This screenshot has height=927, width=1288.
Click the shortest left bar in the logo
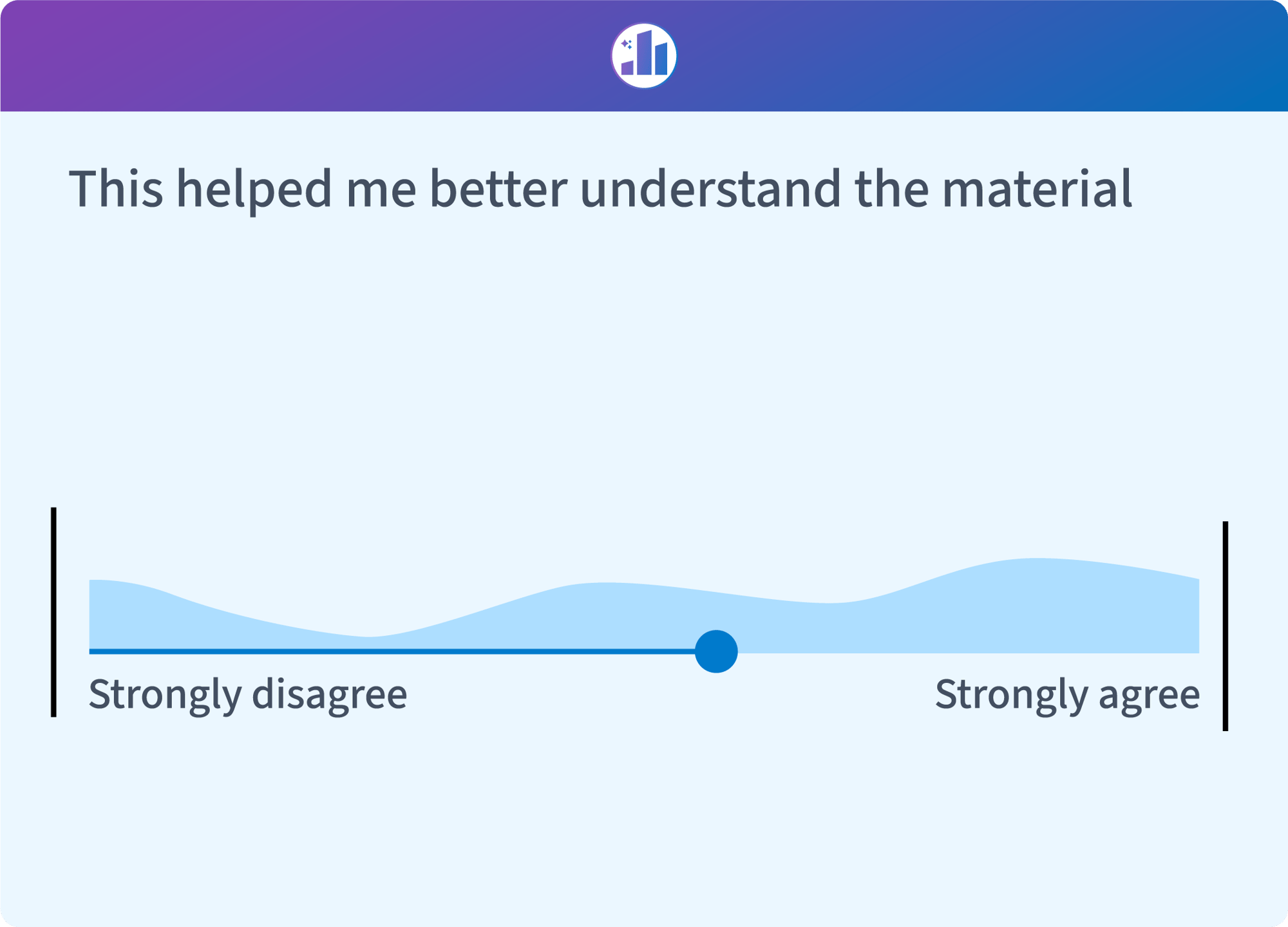click(627, 67)
